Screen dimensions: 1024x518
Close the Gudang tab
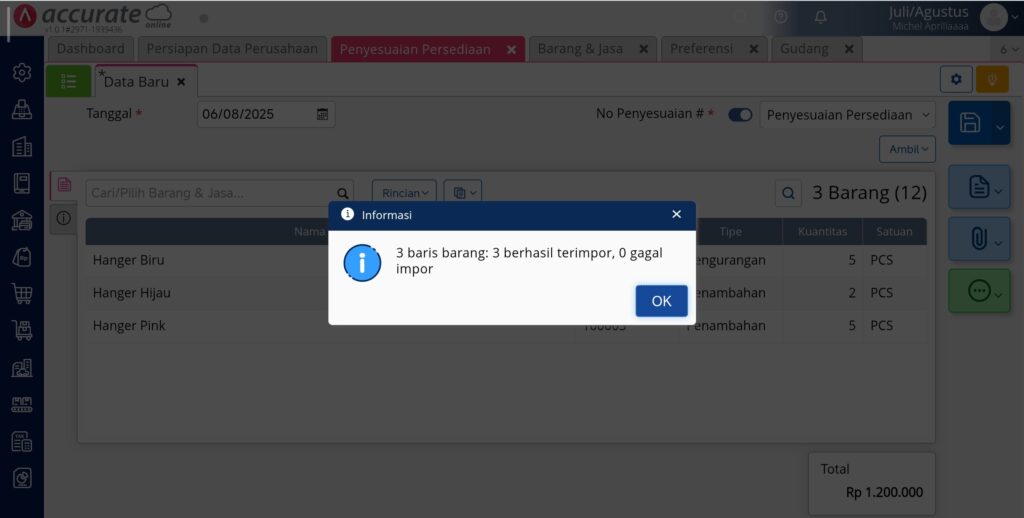849,49
